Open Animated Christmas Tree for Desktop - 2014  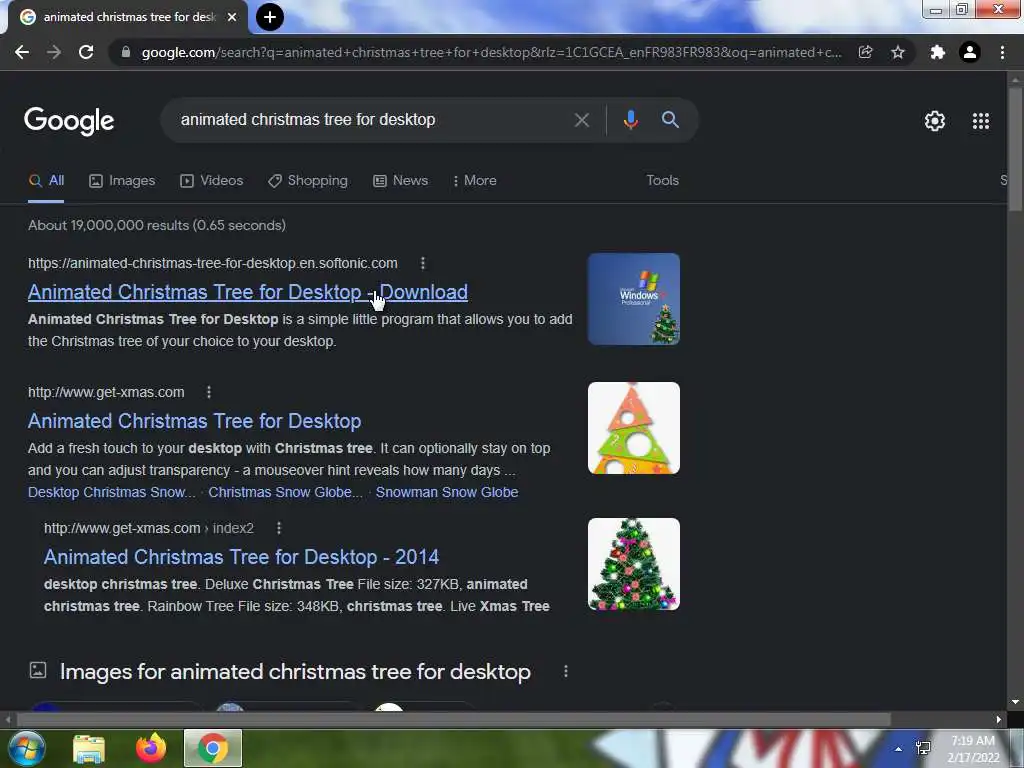(241, 557)
